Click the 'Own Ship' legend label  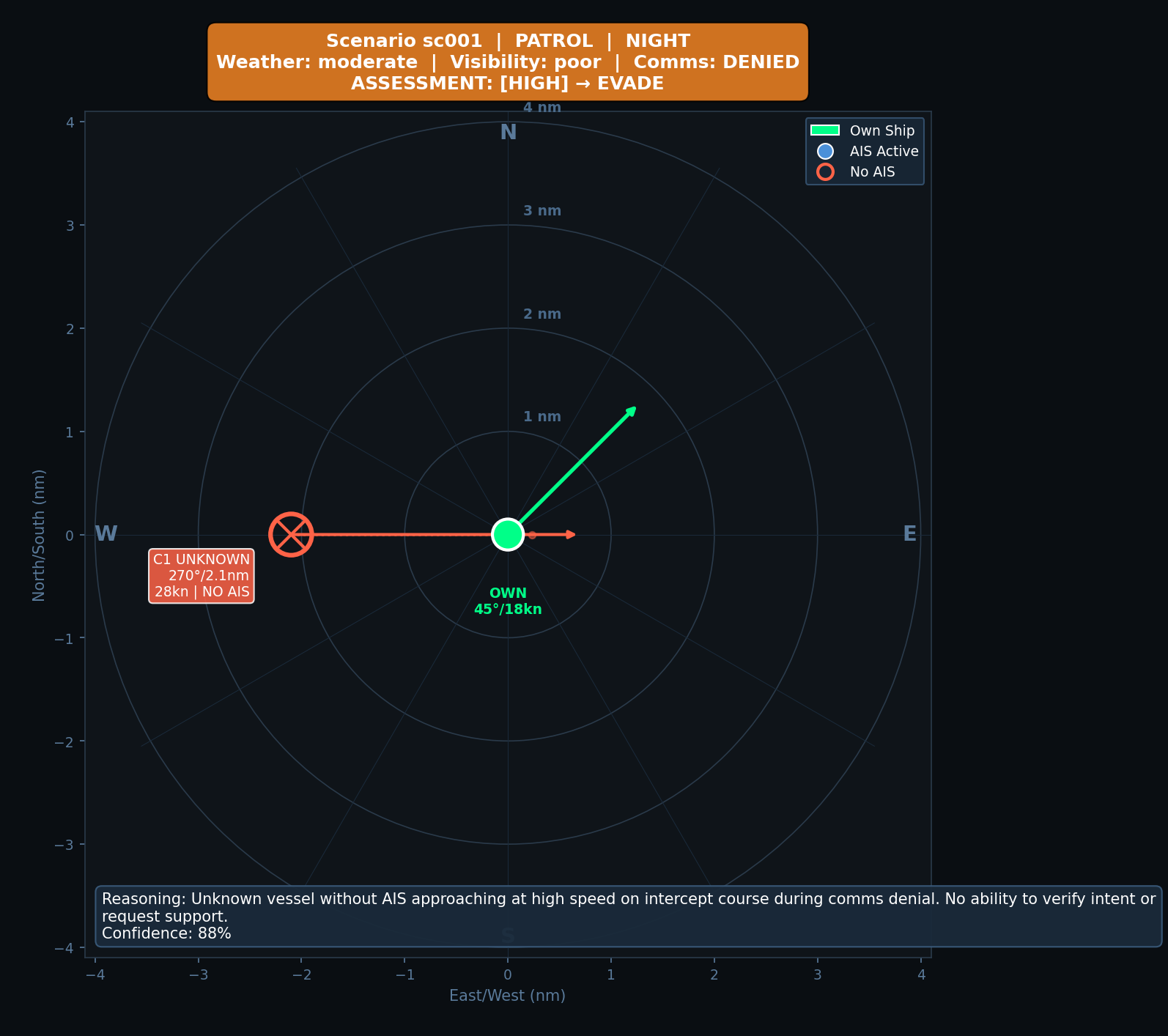point(882,131)
